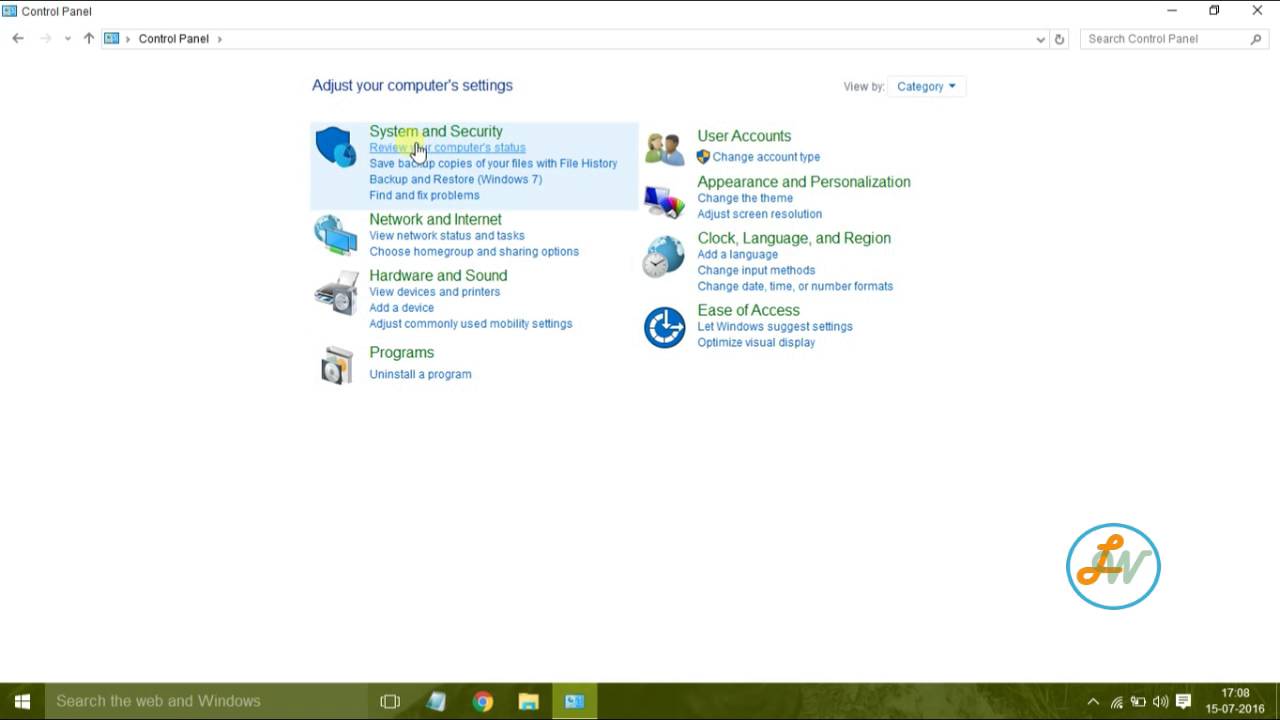
Task: Click the volume speaker tray icon
Action: coord(1161,702)
